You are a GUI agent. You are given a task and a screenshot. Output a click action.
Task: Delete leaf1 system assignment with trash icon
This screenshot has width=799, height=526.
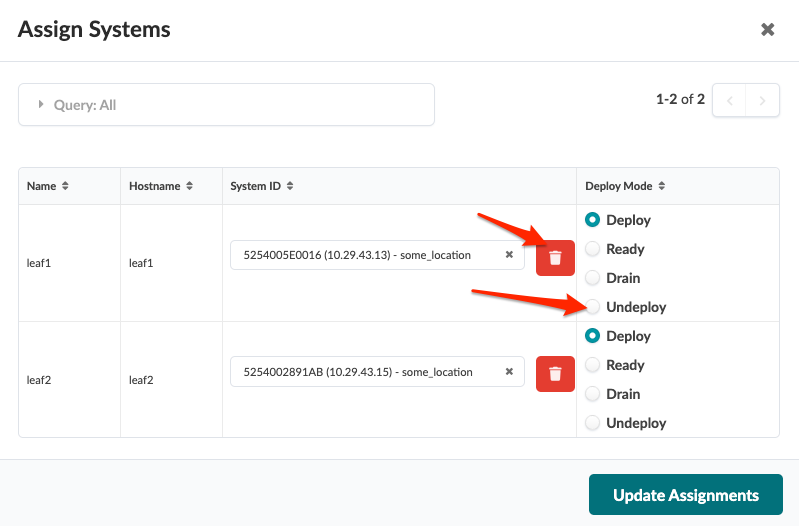556,257
